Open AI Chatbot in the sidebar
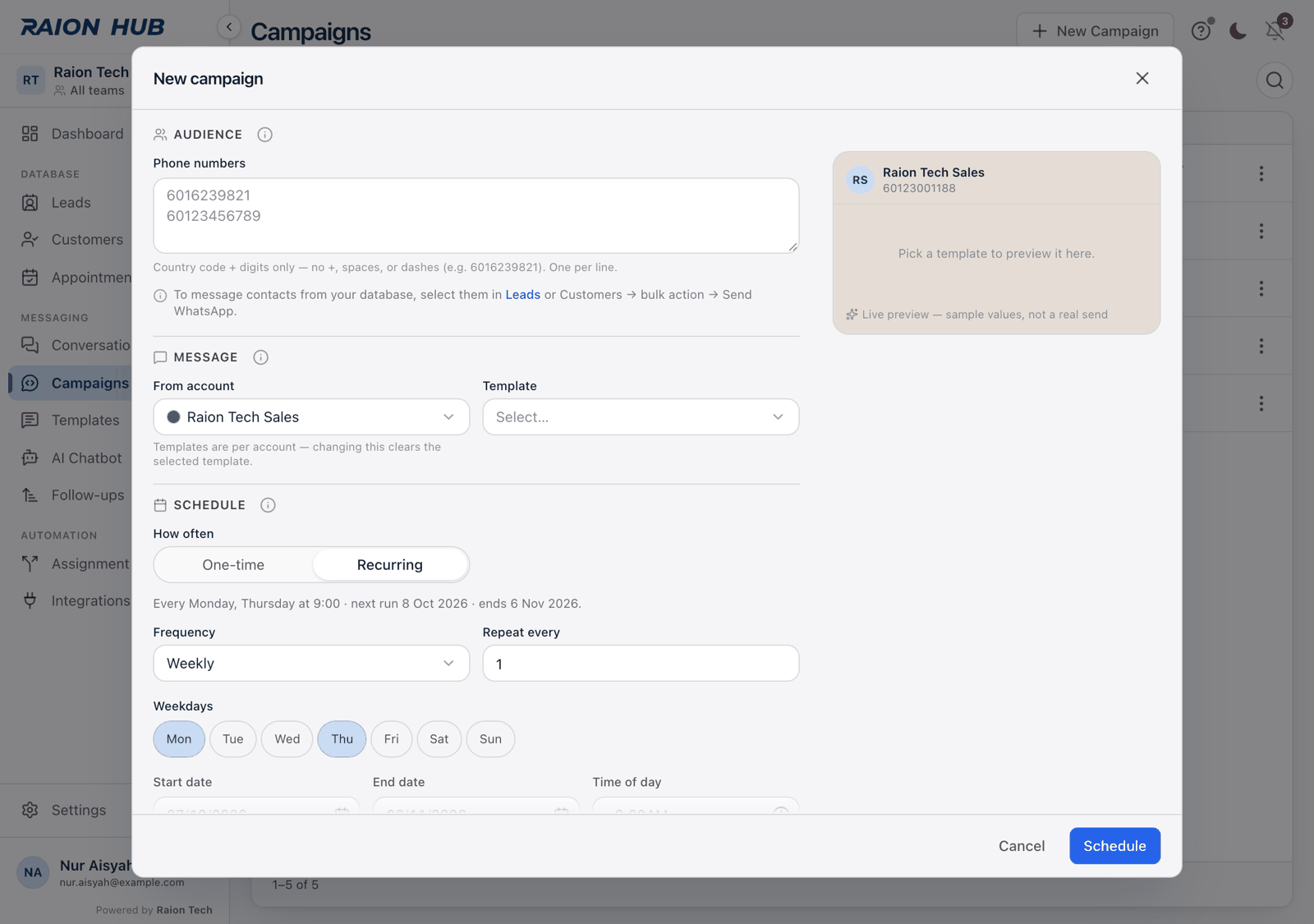Viewport: 1314px width, 924px height. pos(71,458)
